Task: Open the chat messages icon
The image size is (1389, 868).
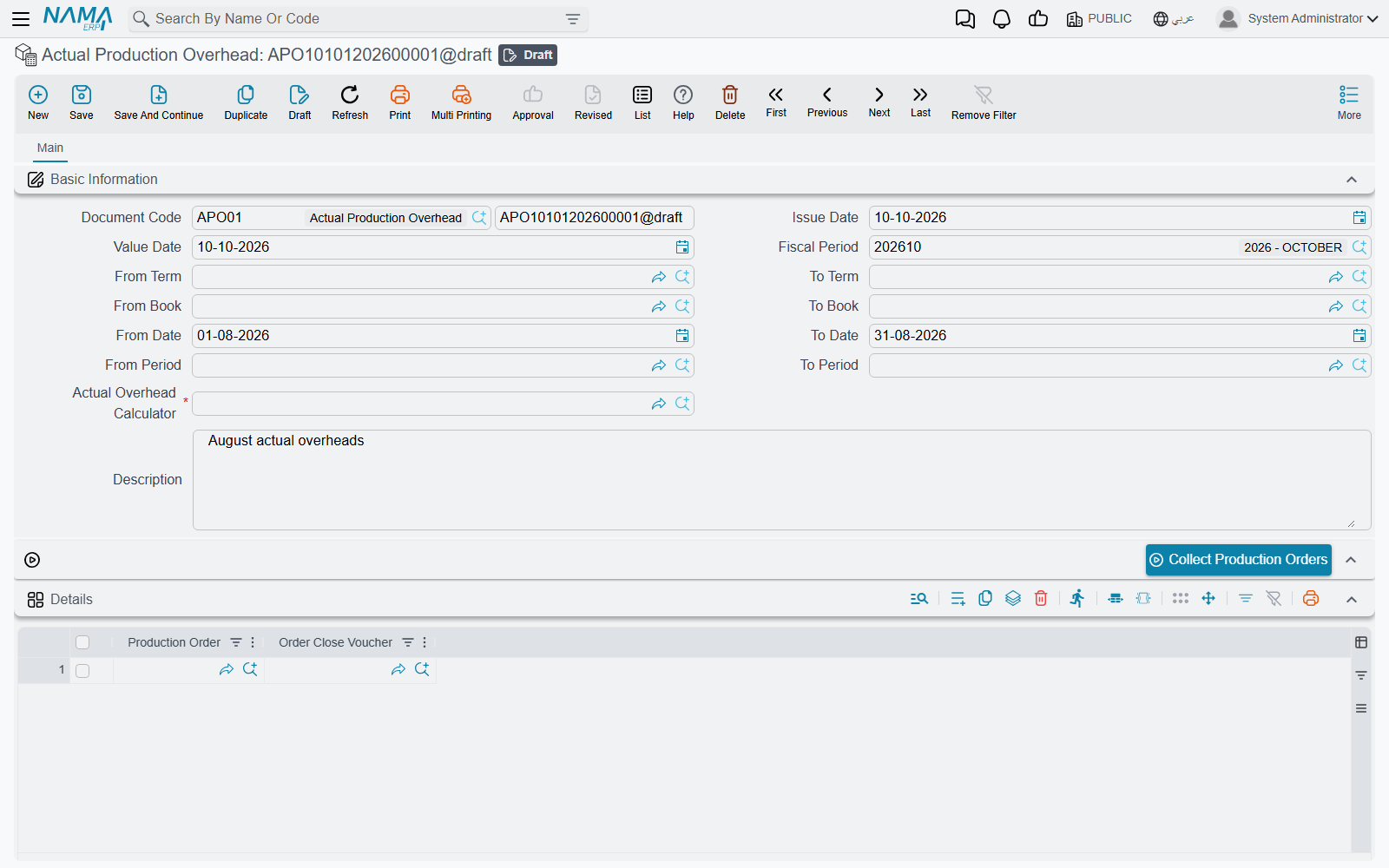Action: tap(964, 19)
